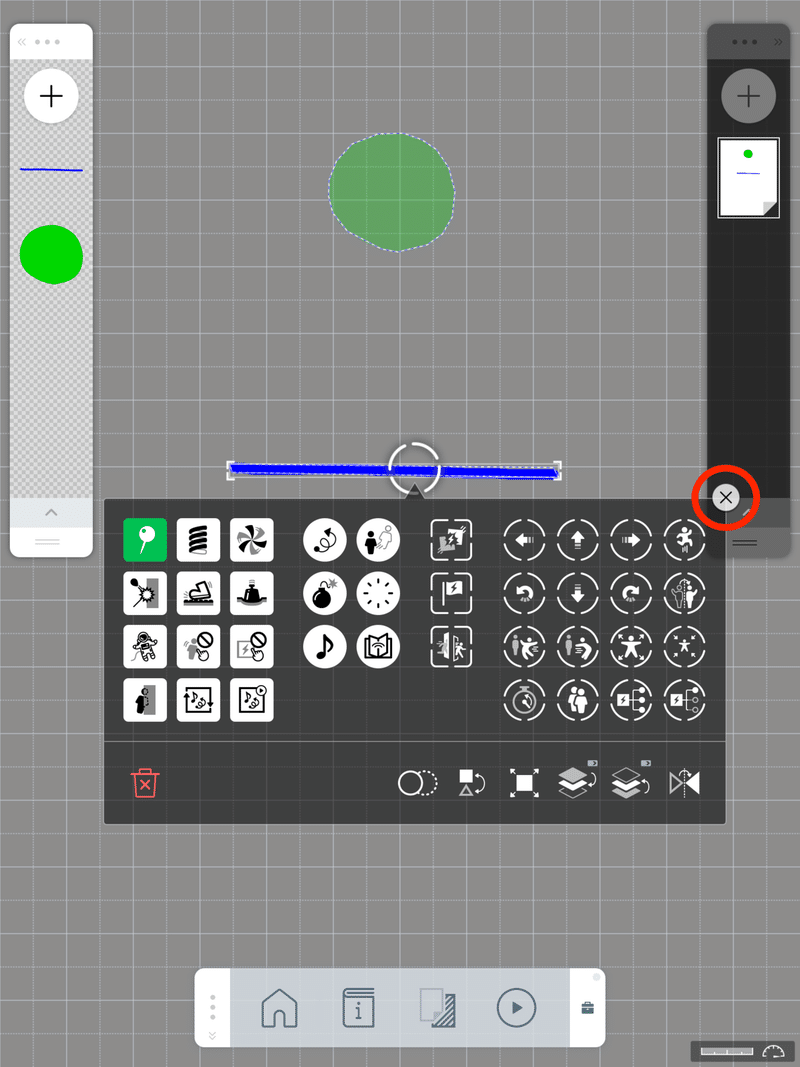Pick the dashed radial burst circle
Screen dimensions: 800x1067
click(378, 593)
